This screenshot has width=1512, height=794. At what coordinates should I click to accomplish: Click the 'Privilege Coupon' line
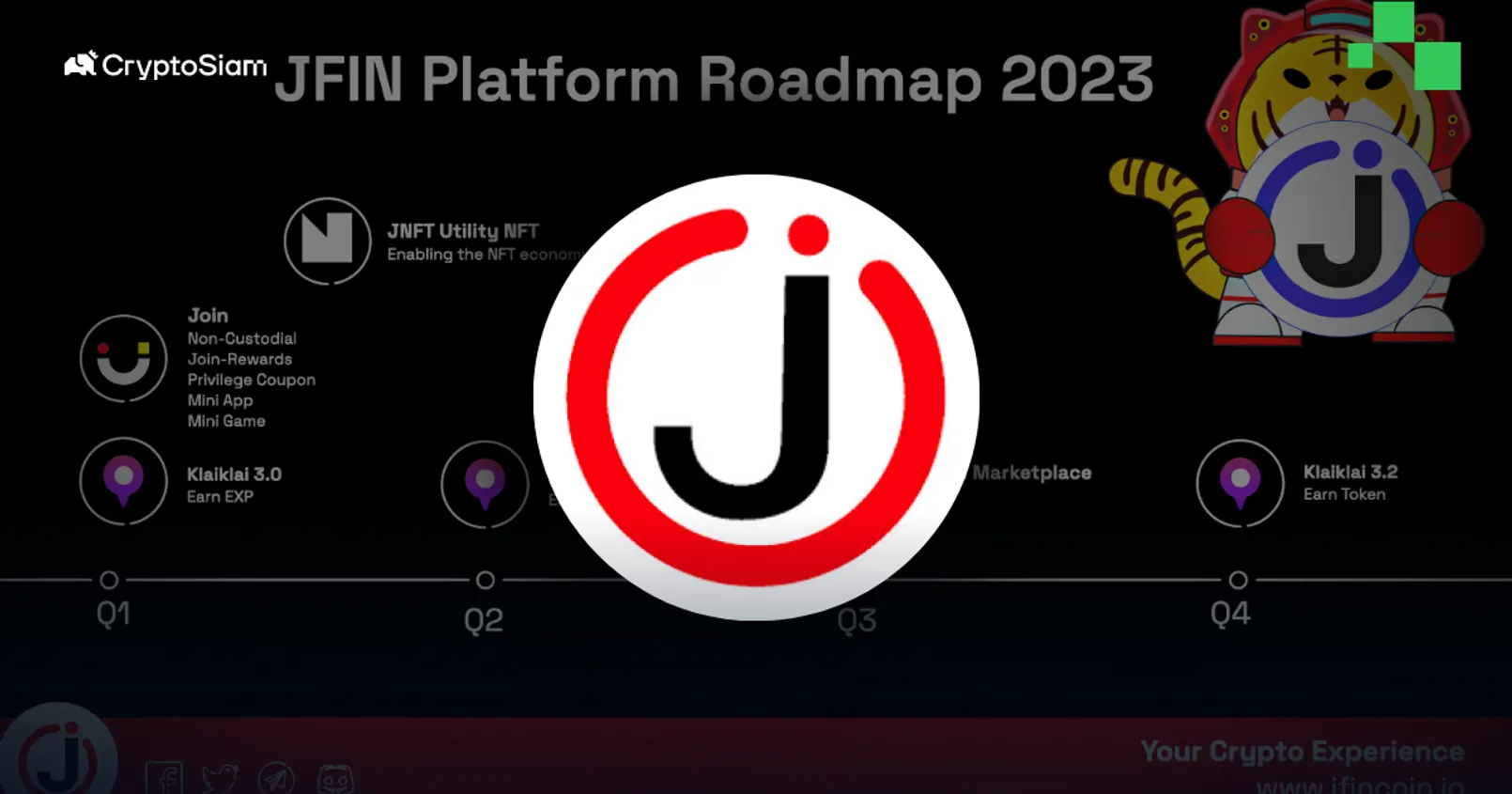click(x=251, y=380)
